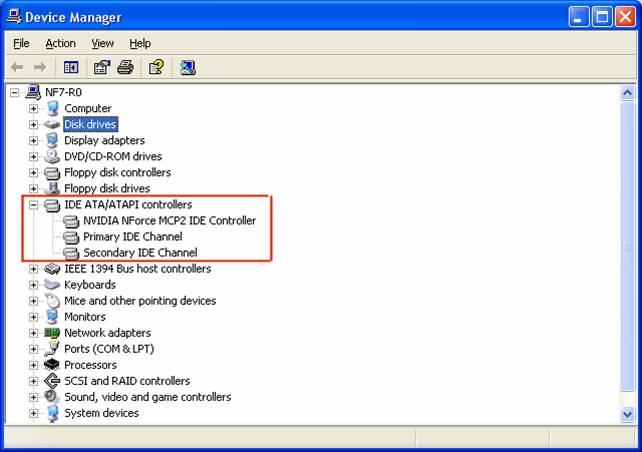
Task: Select the Monitors label
Action: tap(85, 317)
